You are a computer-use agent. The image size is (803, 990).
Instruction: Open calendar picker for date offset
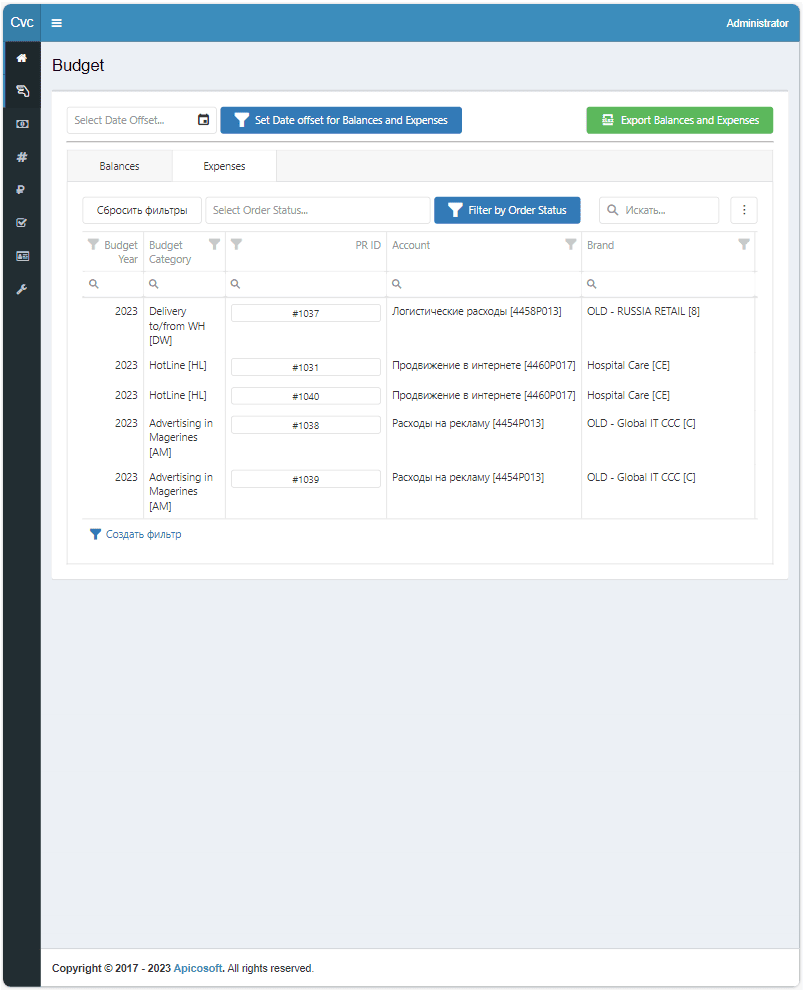point(204,120)
